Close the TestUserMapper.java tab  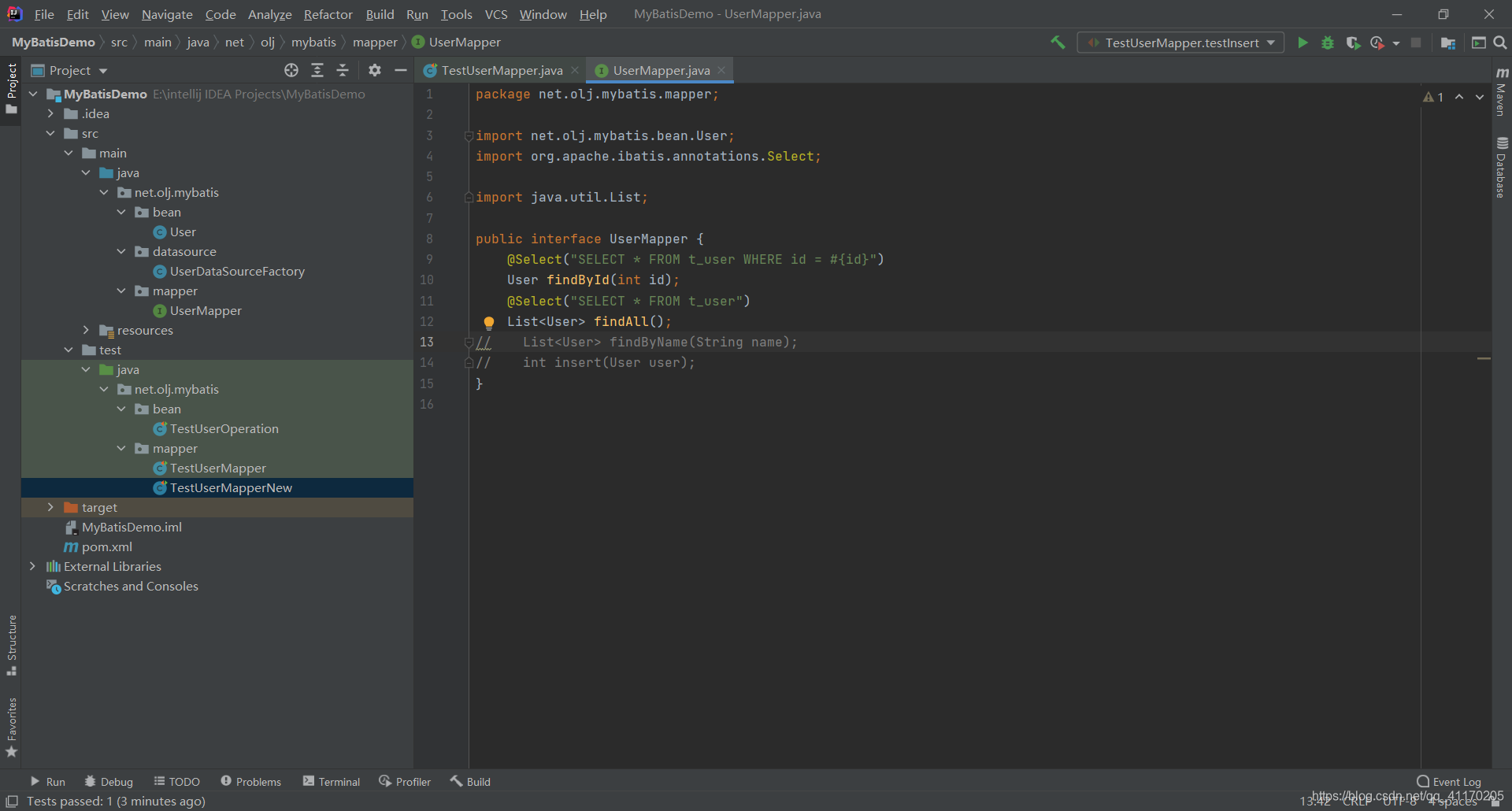575,70
